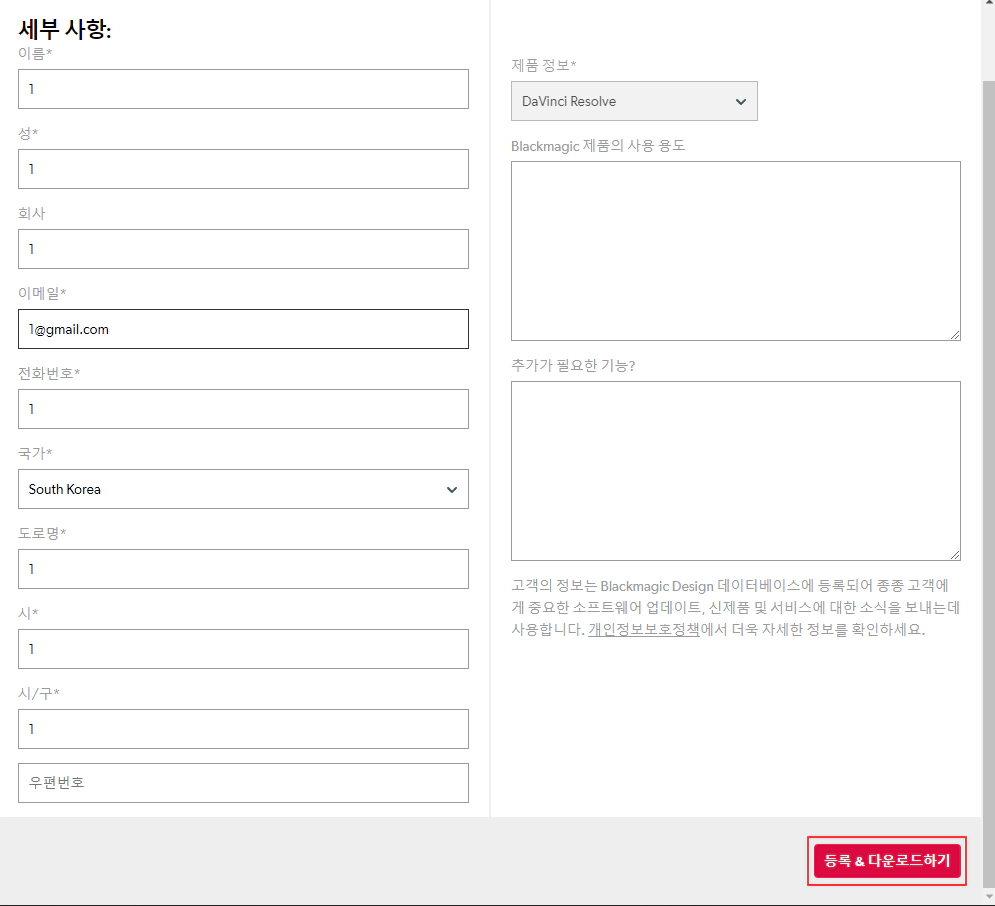Click the 회사 company input field
This screenshot has height=906, width=995.
pyautogui.click(x=243, y=249)
